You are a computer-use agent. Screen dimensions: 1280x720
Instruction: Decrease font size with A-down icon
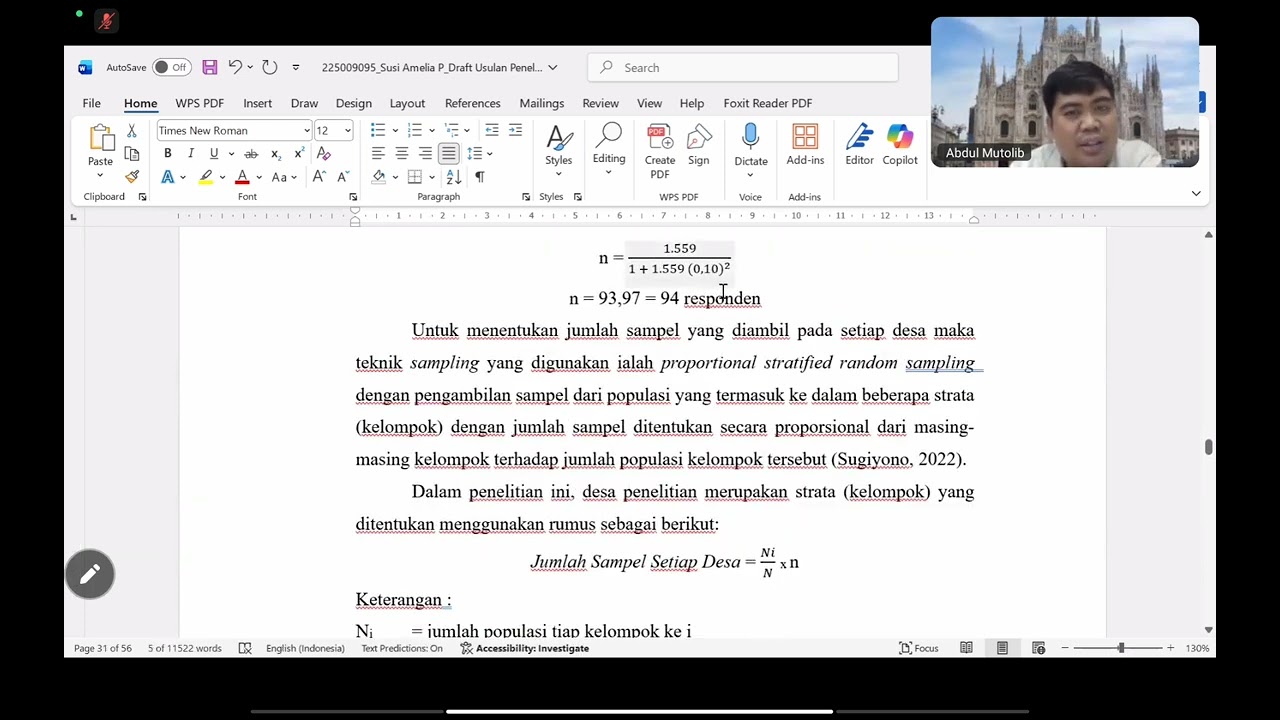point(343,177)
